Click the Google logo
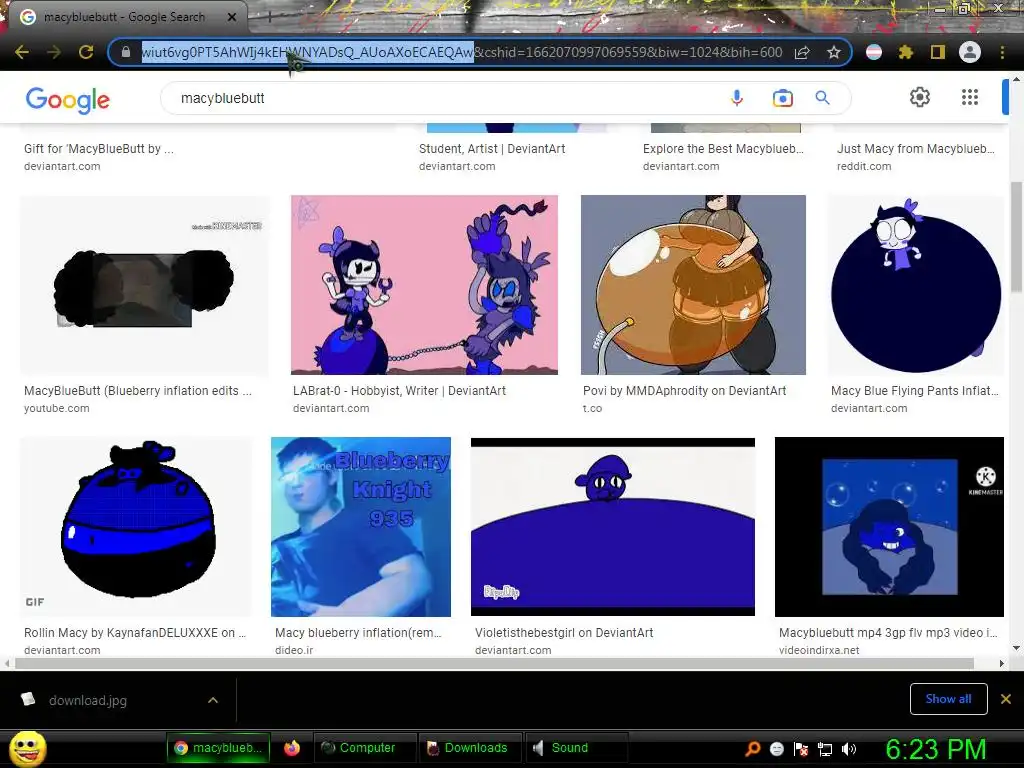This screenshot has width=1024, height=768. click(68, 100)
